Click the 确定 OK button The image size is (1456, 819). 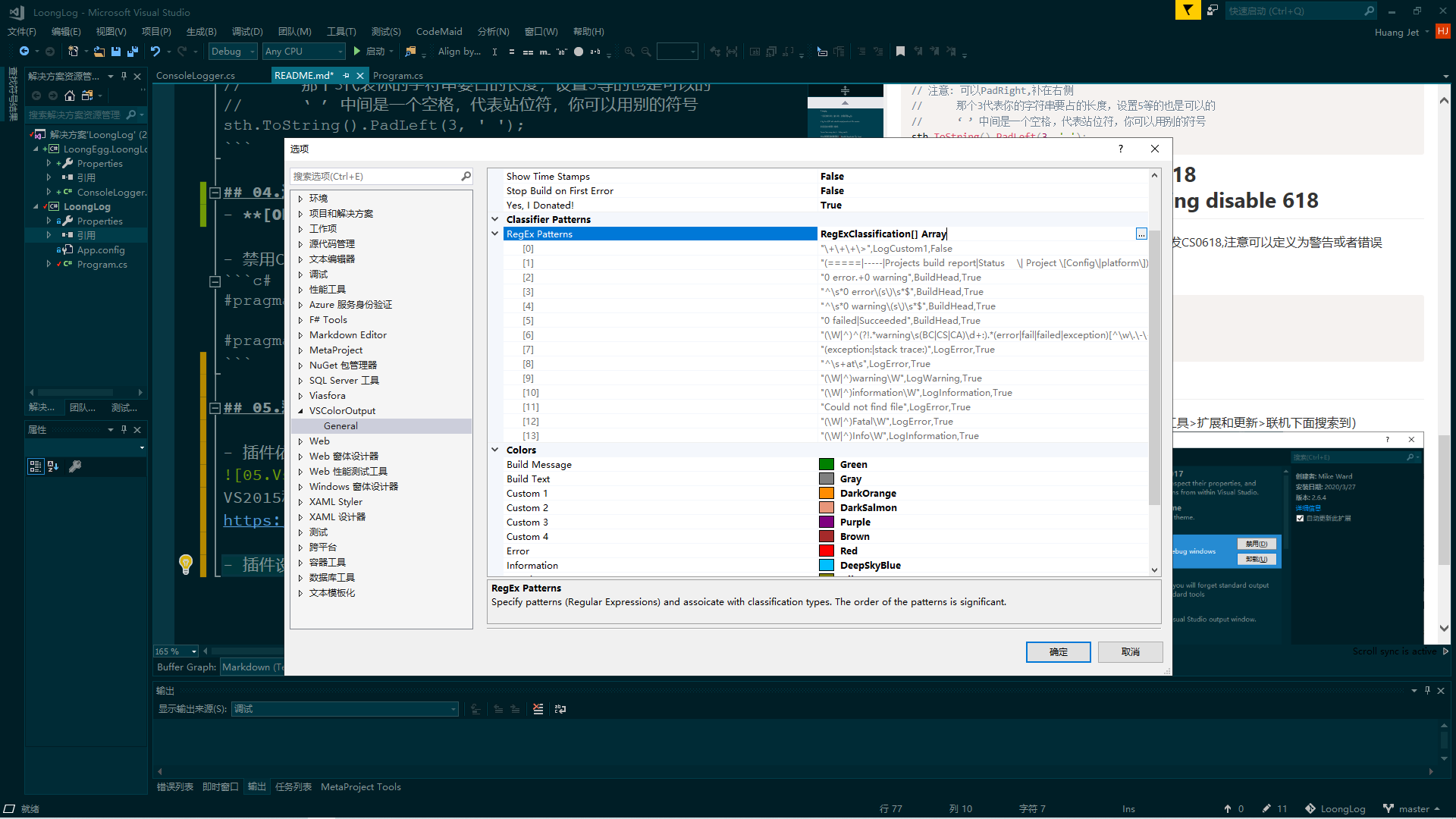pyautogui.click(x=1058, y=652)
